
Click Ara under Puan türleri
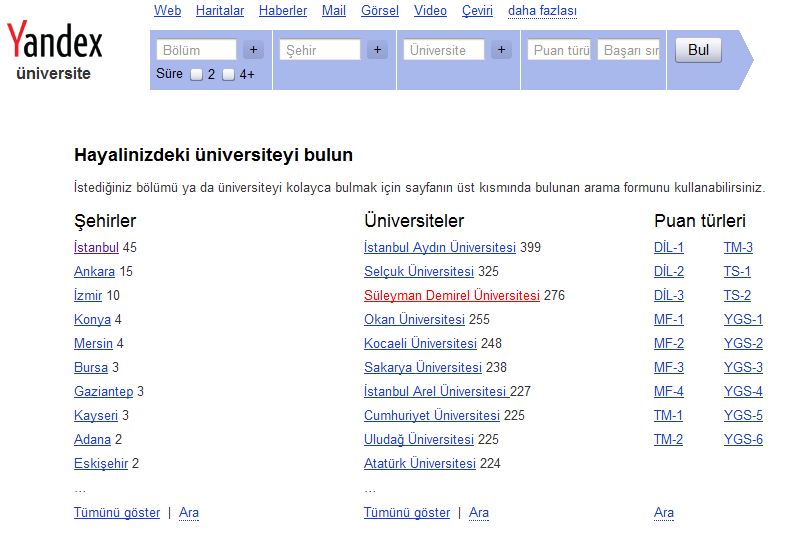pyautogui.click(x=664, y=512)
